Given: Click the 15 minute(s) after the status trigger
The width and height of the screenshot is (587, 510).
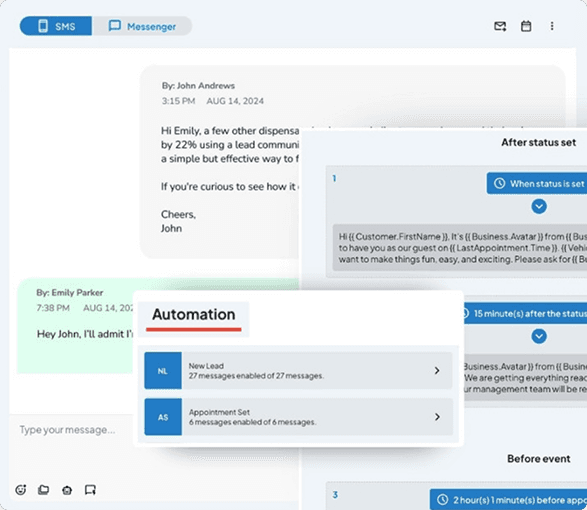Looking at the screenshot, I should (526, 313).
